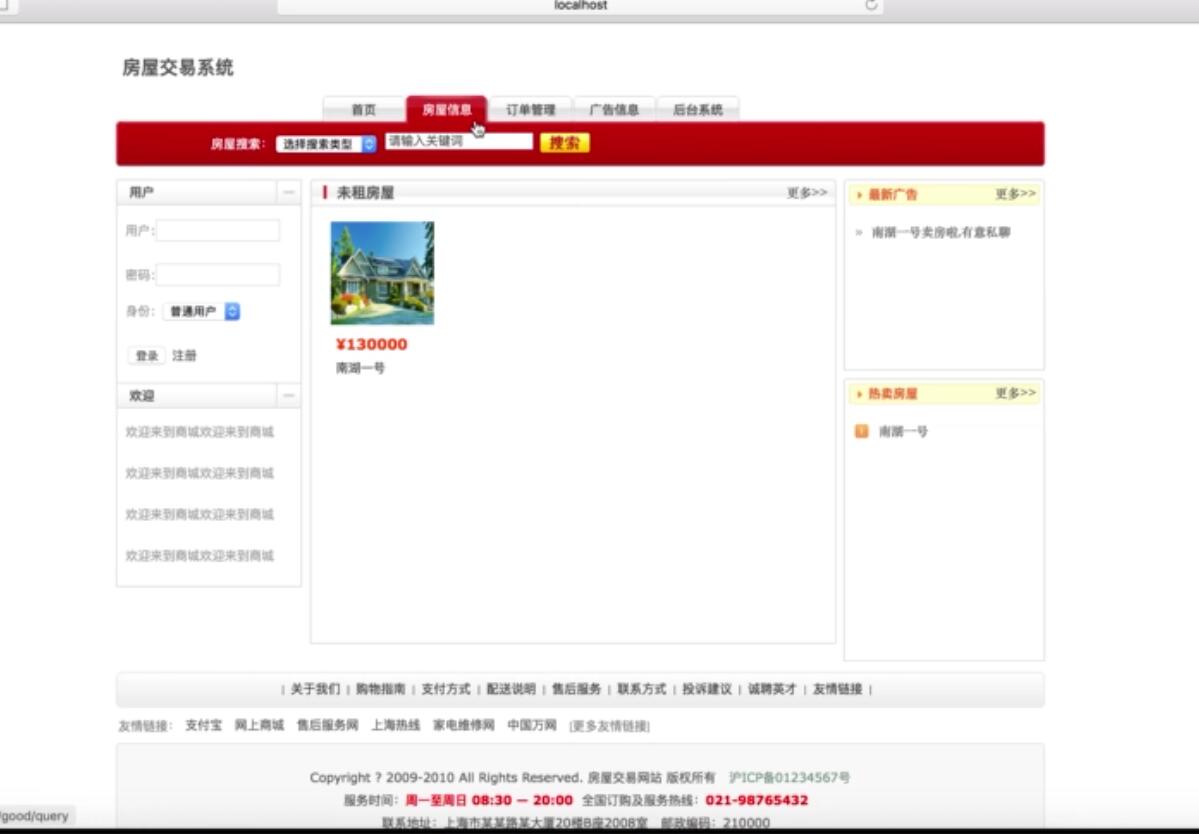Screen dimensions: 1199x834
Task: Click the 登录 button
Action: point(146,355)
